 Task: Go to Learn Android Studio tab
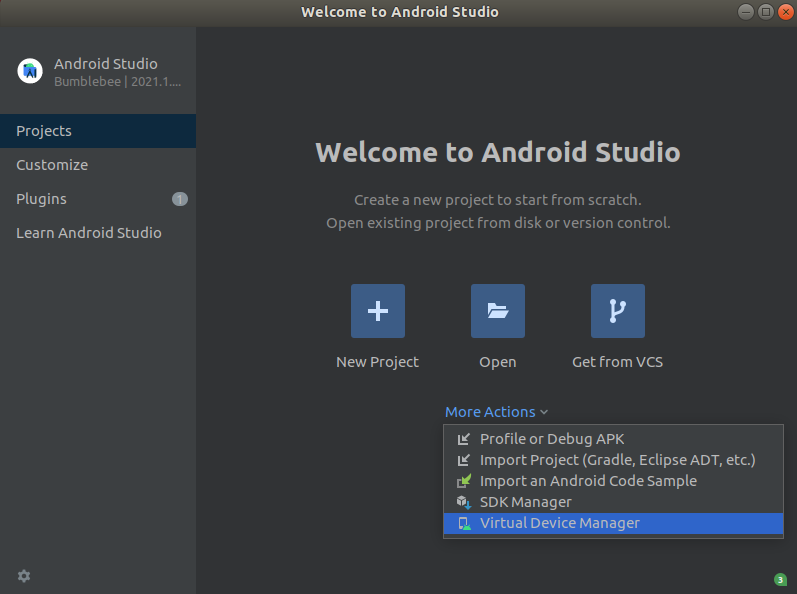[98, 233]
